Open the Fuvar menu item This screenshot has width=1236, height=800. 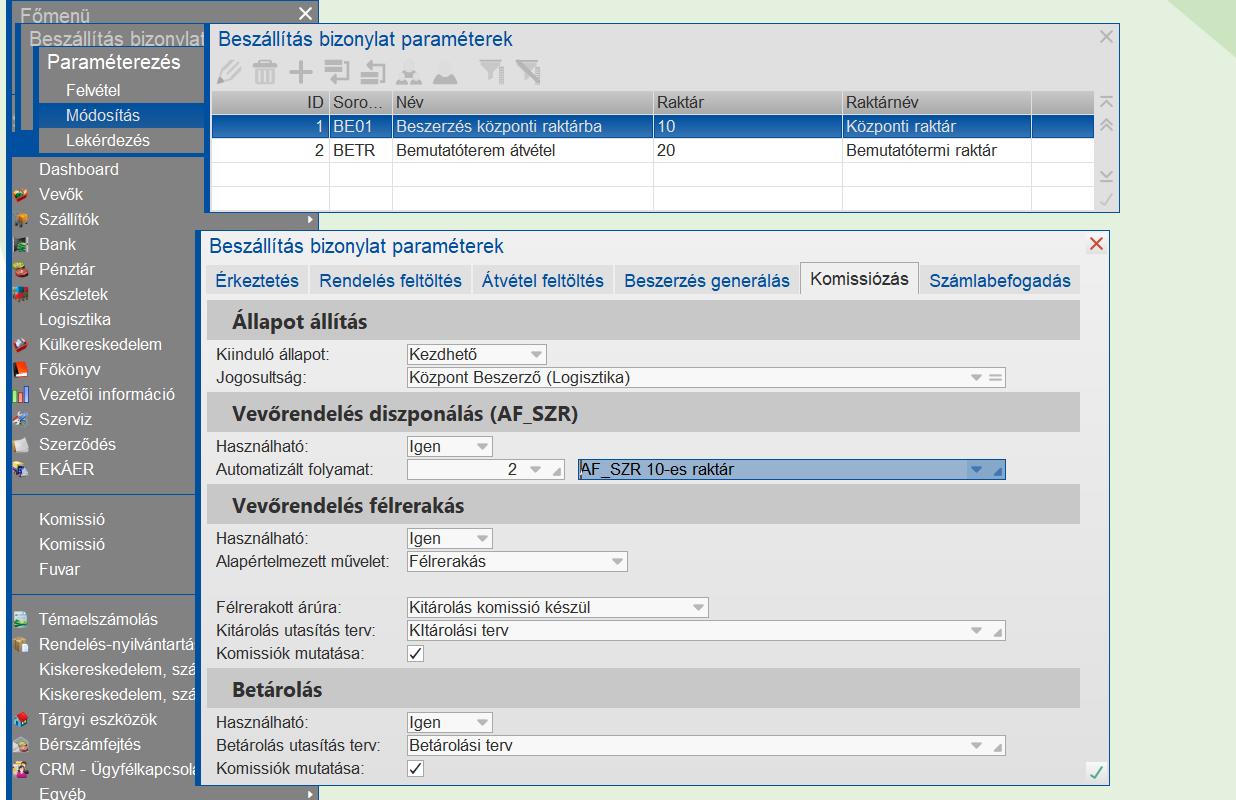[60, 570]
